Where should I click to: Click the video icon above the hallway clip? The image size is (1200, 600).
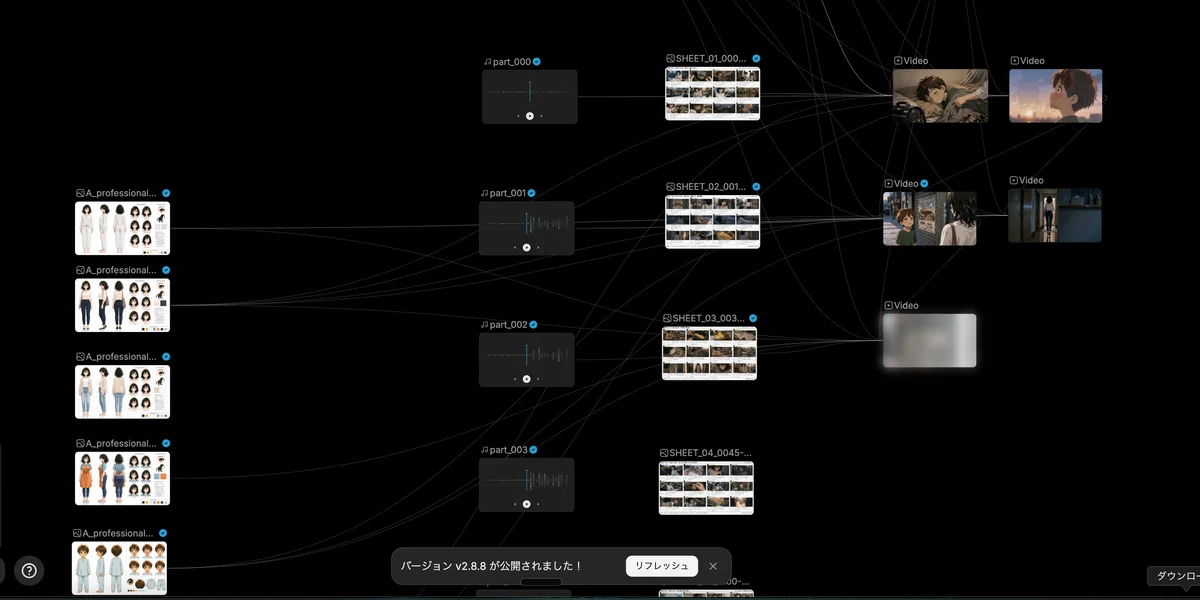tap(1014, 181)
